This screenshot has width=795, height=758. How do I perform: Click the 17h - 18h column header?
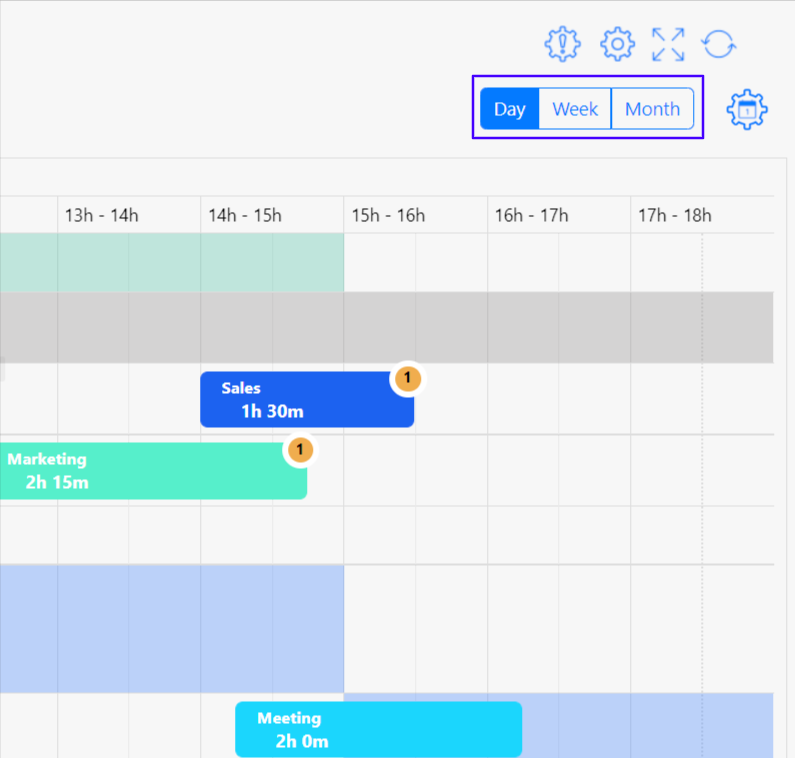[675, 215]
